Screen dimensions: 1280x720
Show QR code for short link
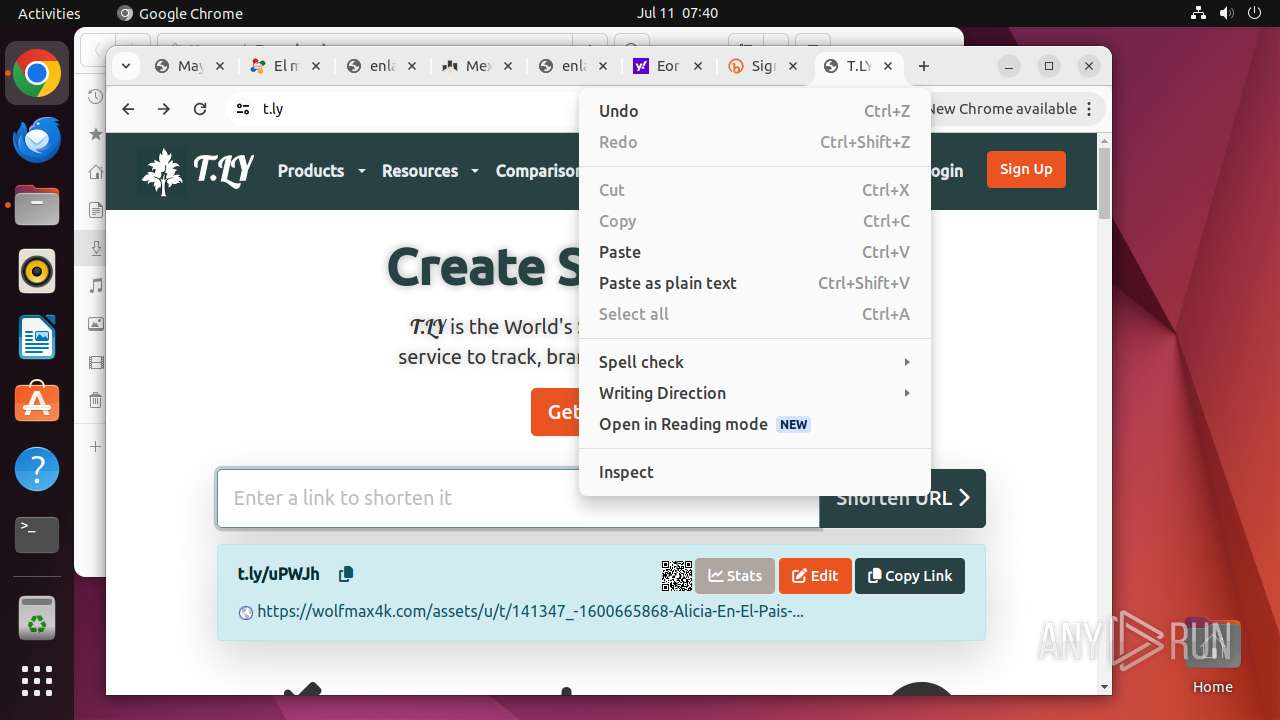pos(677,575)
